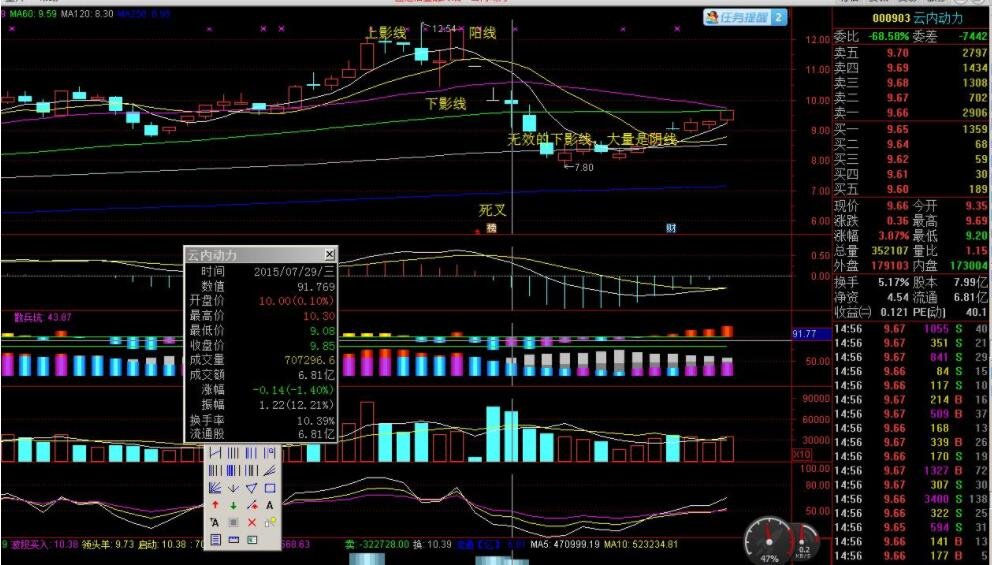Click the popup 数值 91.769 row
Screen dimensions: 992x565
tap(261, 287)
